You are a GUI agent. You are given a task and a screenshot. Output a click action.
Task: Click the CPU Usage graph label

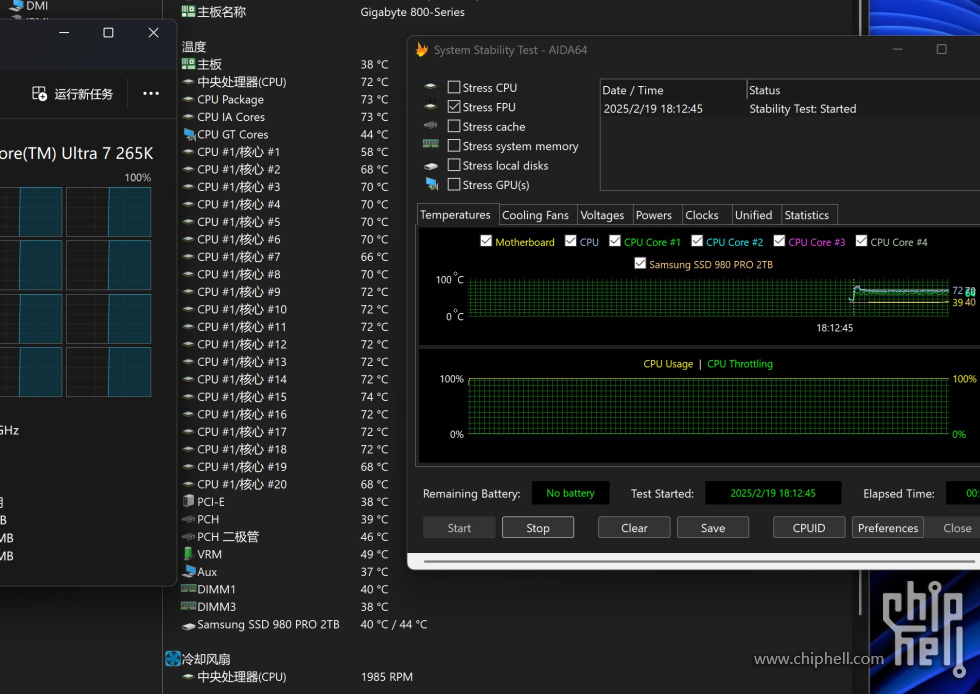pyautogui.click(x=668, y=364)
